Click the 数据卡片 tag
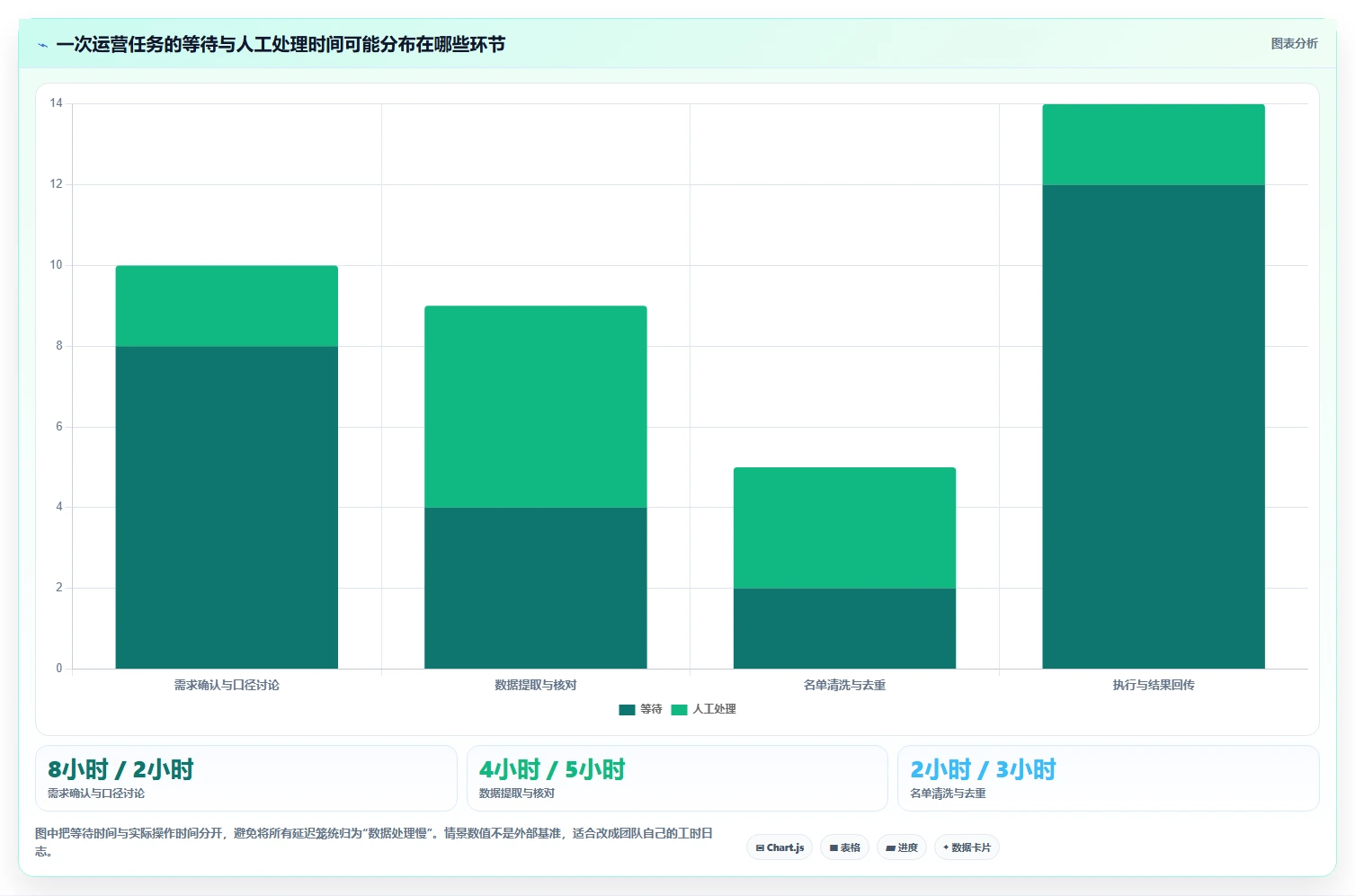The width and height of the screenshot is (1355, 896). pyautogui.click(x=967, y=847)
